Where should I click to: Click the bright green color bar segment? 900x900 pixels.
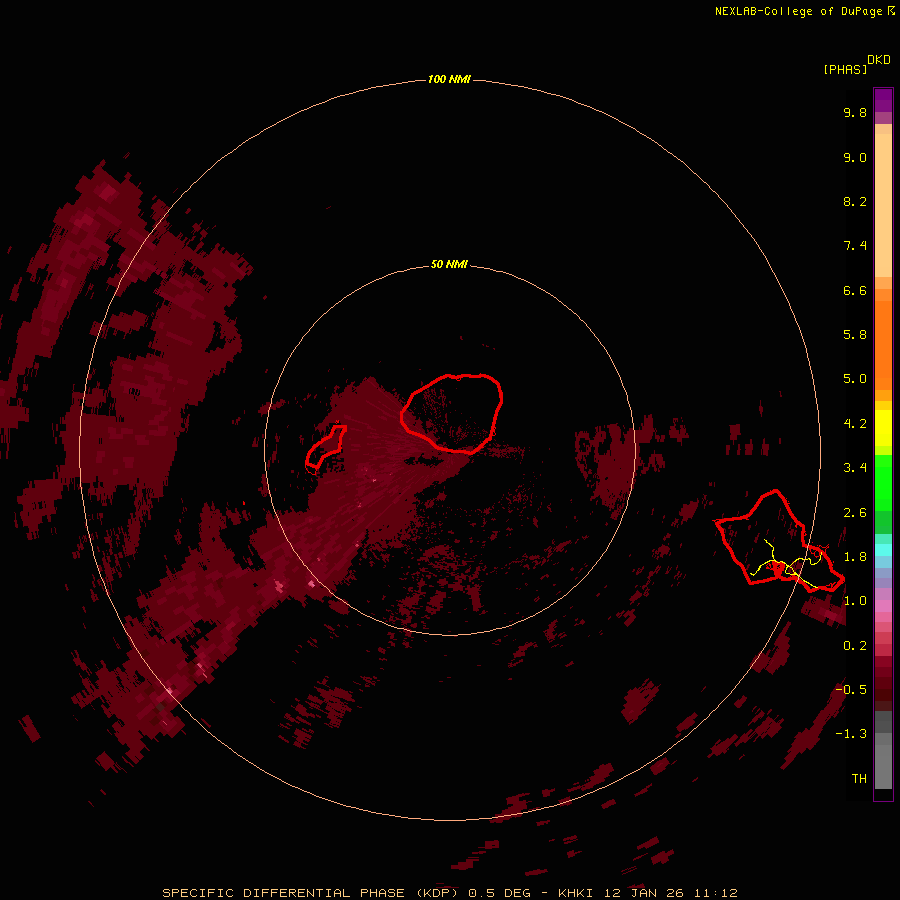tap(883, 482)
